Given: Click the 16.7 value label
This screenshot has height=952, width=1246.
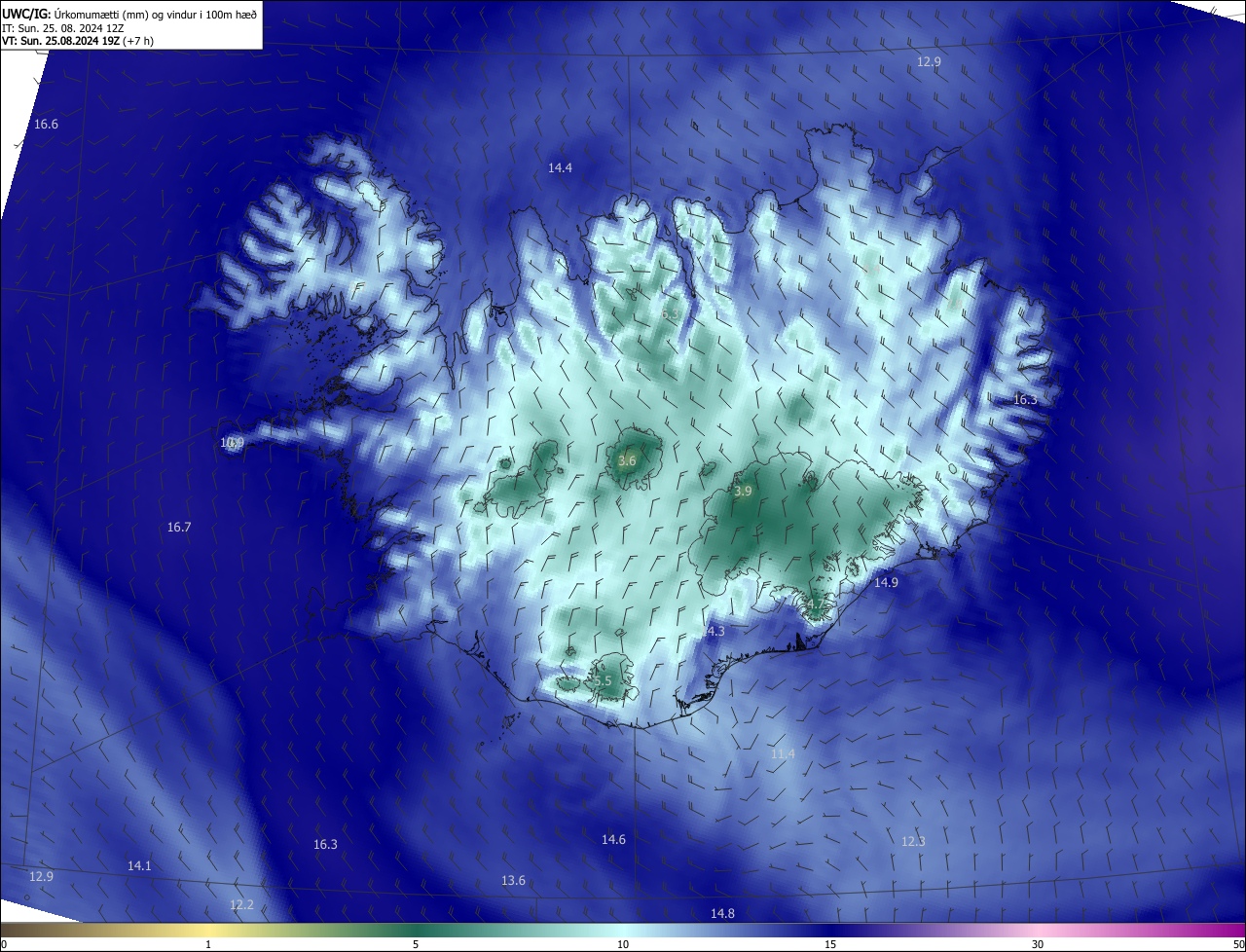Looking at the screenshot, I should click(179, 528).
